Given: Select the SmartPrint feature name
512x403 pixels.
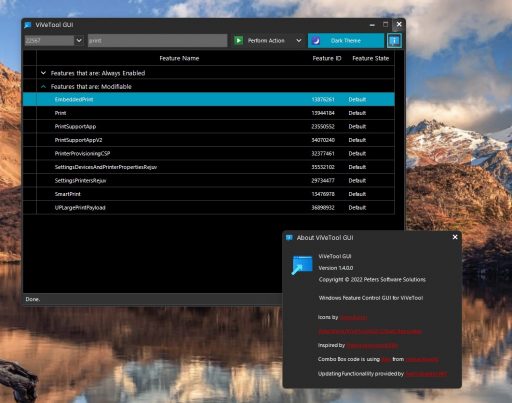Looking at the screenshot, I should tap(68, 194).
